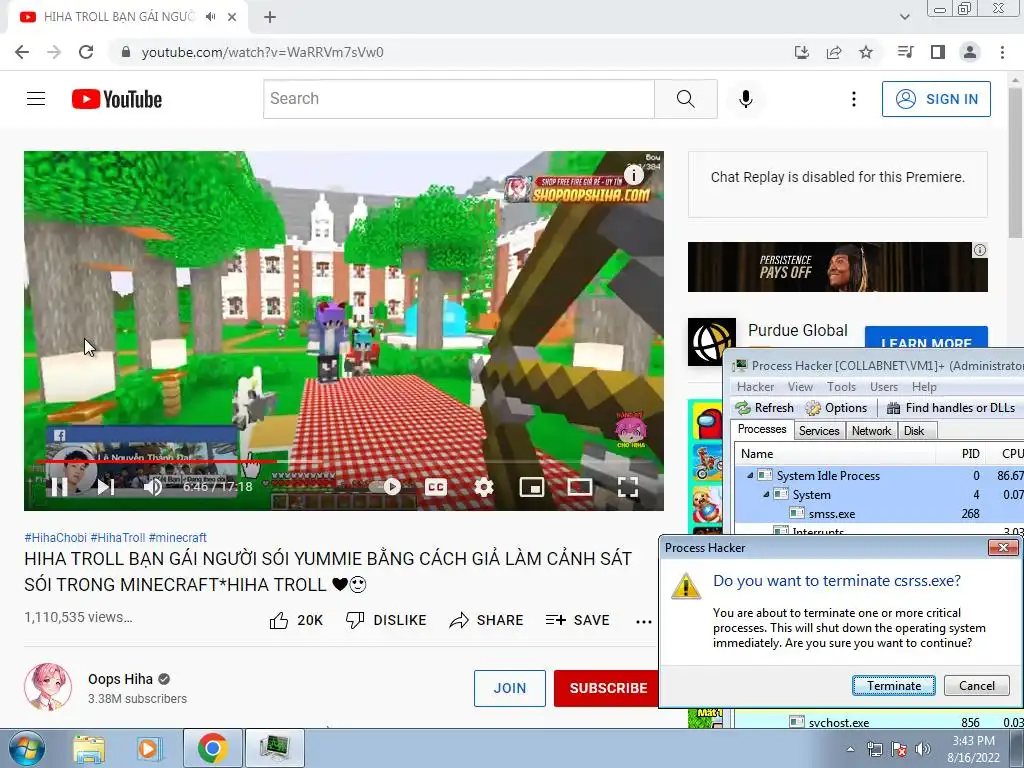Open Chrome media control icon
1024x768 pixels.
(x=905, y=52)
